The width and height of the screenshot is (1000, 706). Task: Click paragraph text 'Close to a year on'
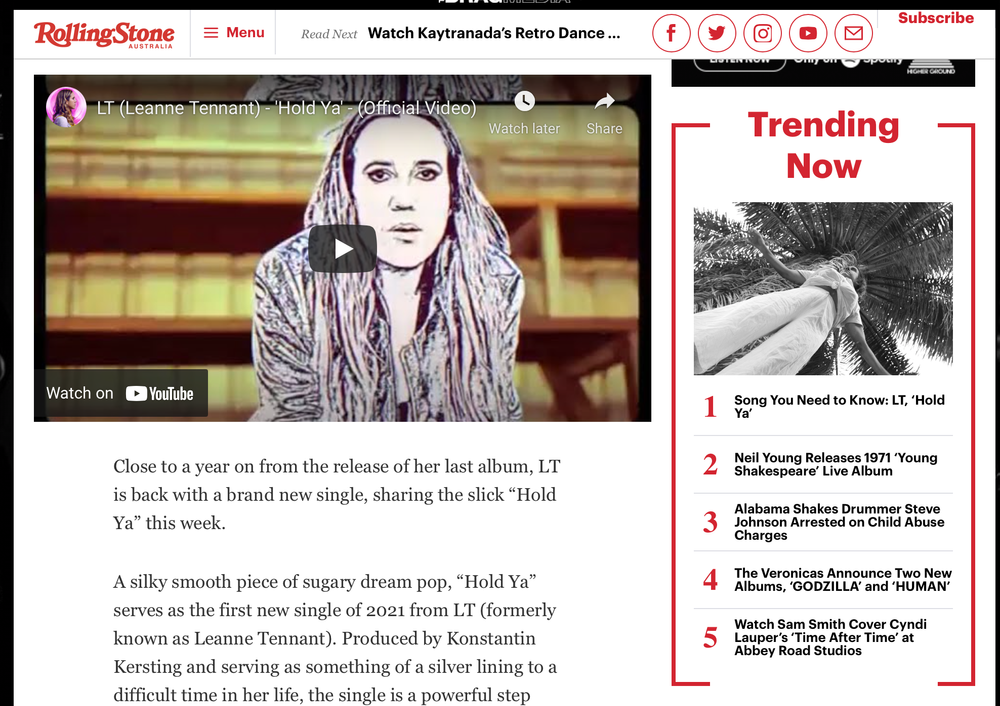click(x=337, y=494)
